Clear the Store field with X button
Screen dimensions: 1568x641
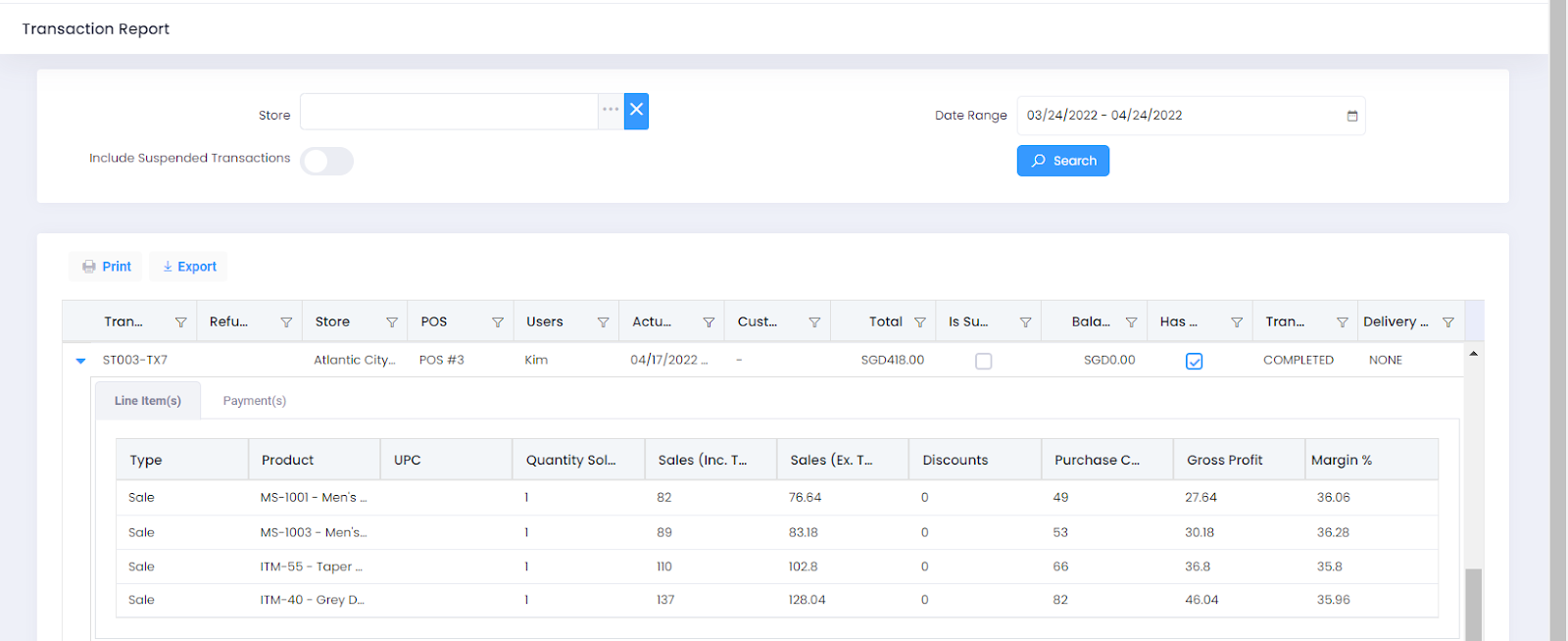(637, 111)
